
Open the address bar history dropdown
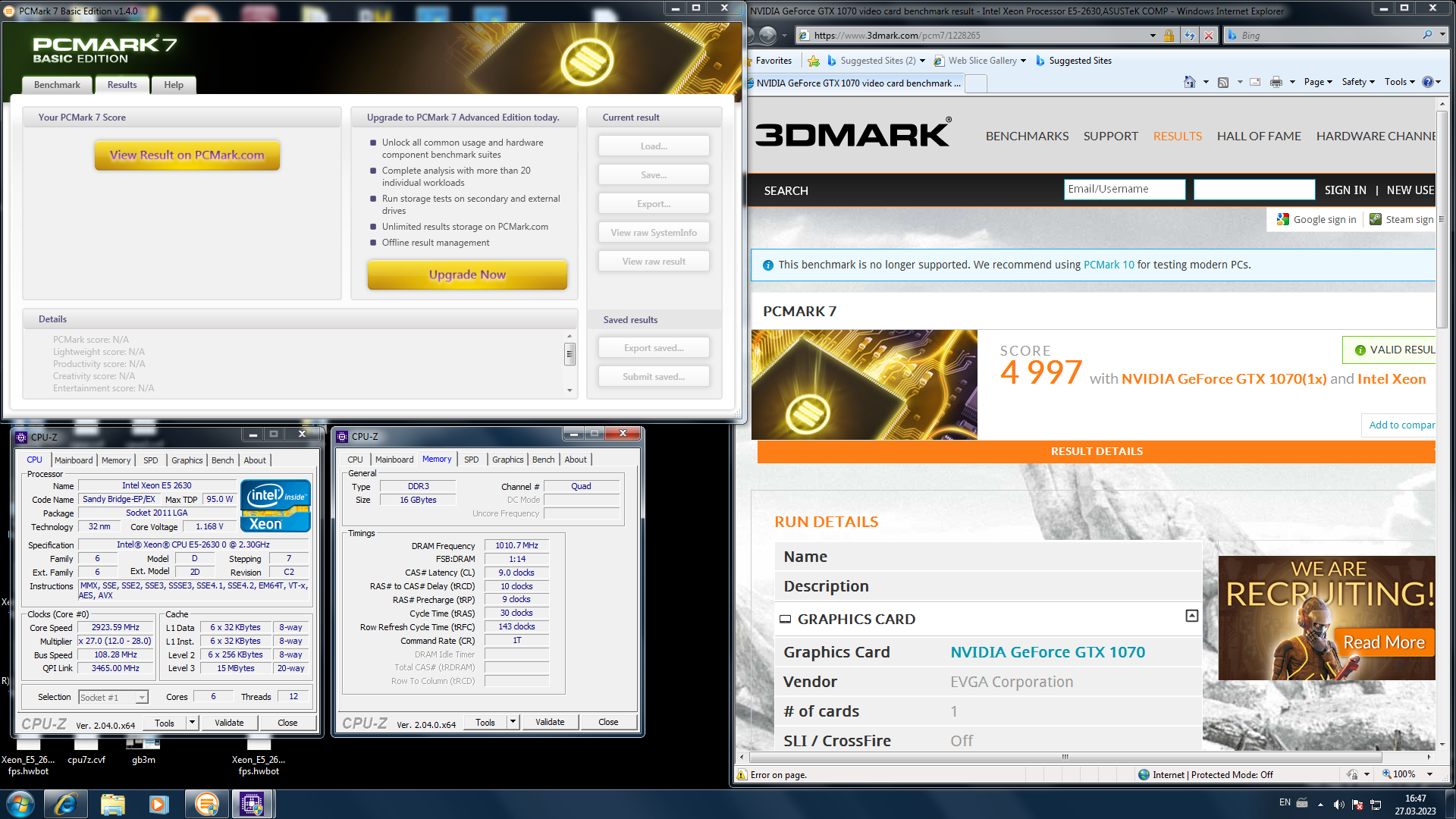(x=1153, y=36)
